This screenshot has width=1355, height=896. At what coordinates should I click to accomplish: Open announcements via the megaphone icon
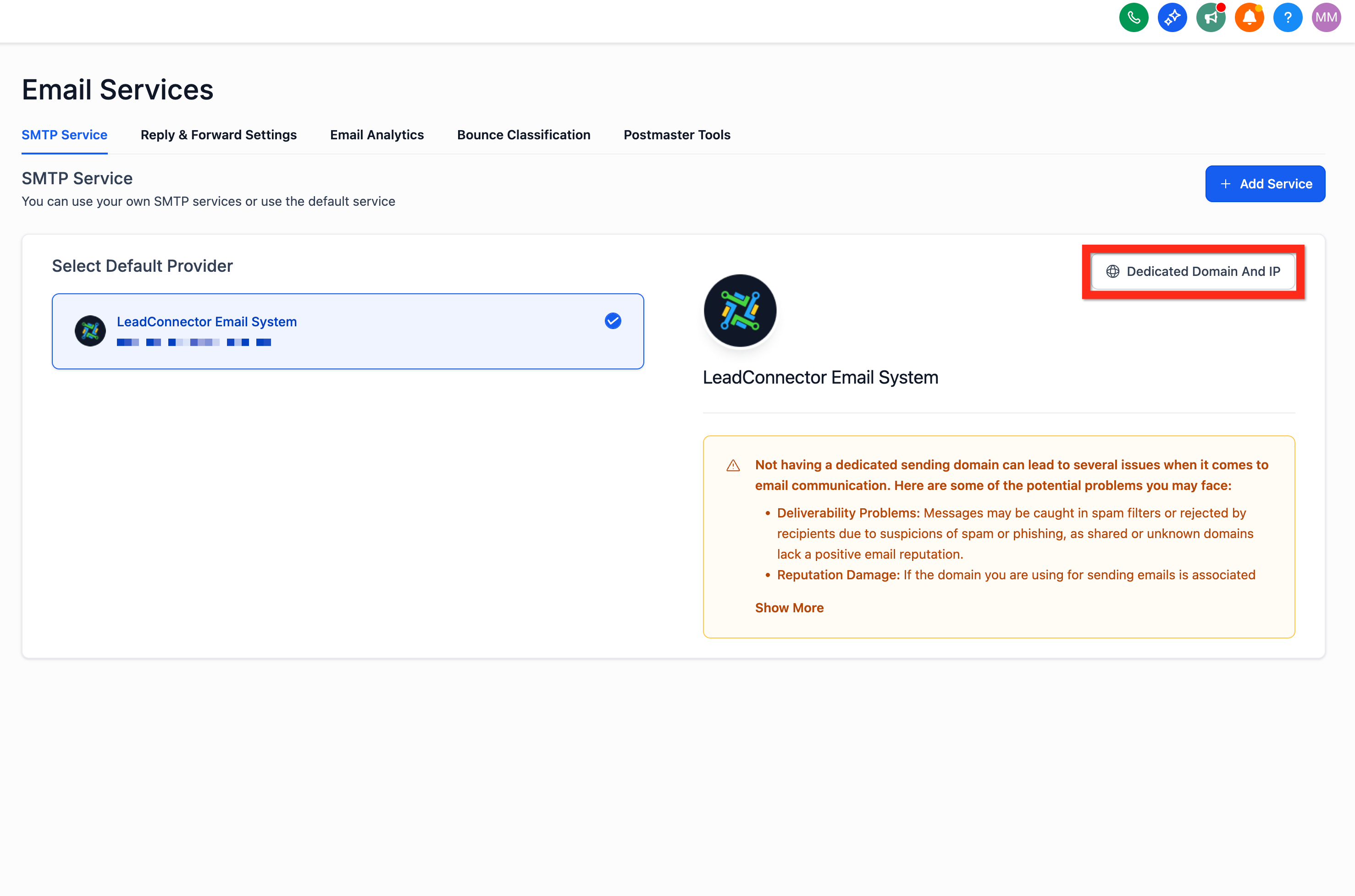click(1211, 17)
